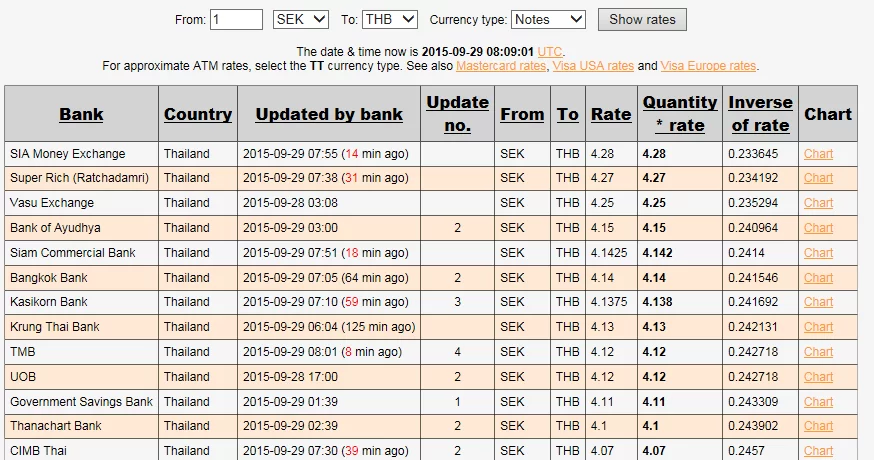
Task: Sort table by Bank column header
Action: point(81,114)
